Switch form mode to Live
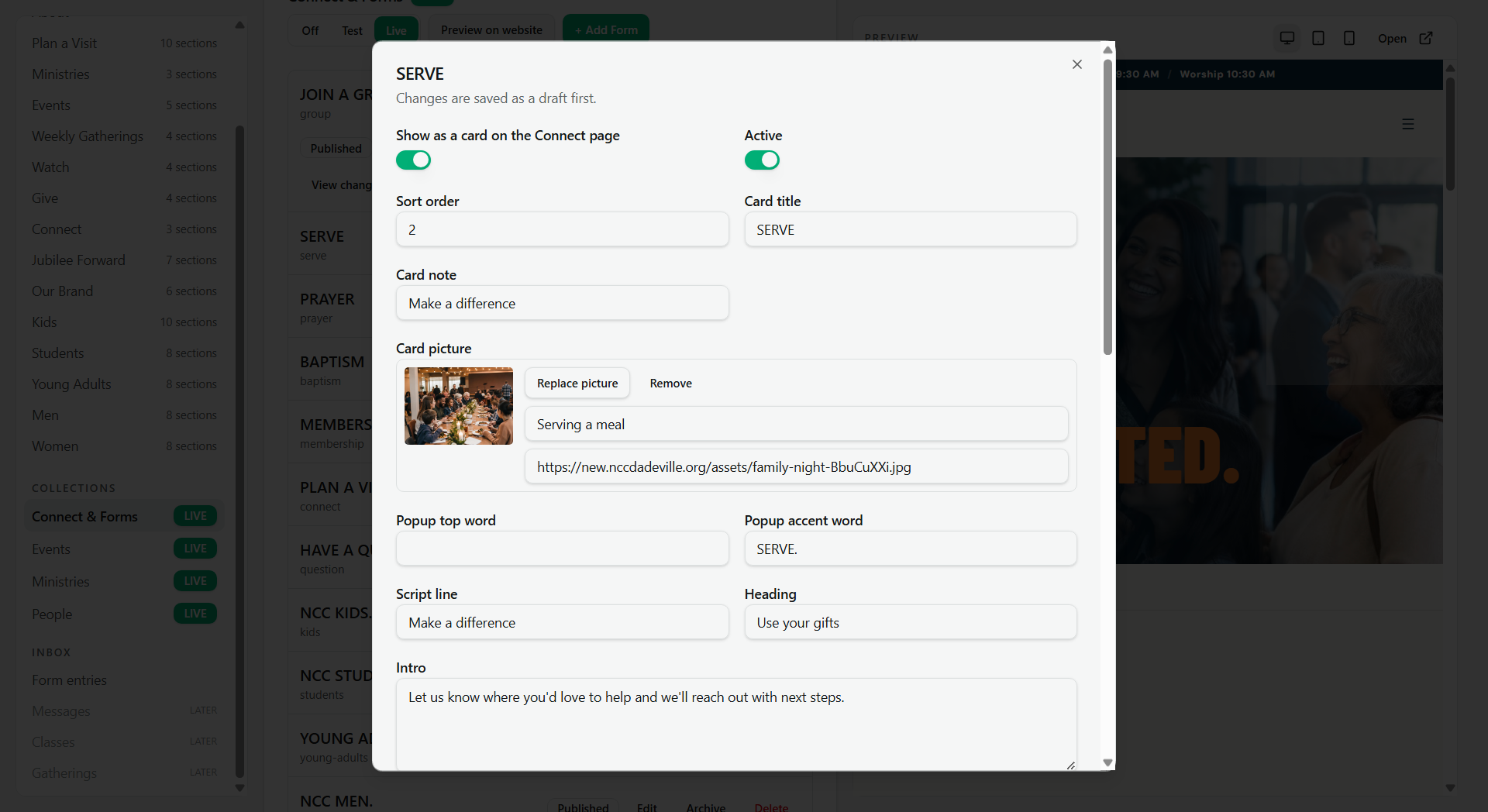1488x812 pixels. 396,30
